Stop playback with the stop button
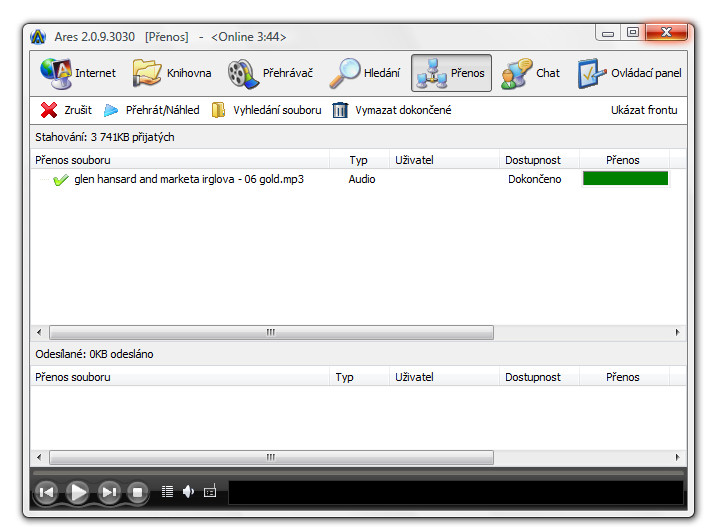The width and height of the screenshot is (709, 529). click(x=138, y=492)
